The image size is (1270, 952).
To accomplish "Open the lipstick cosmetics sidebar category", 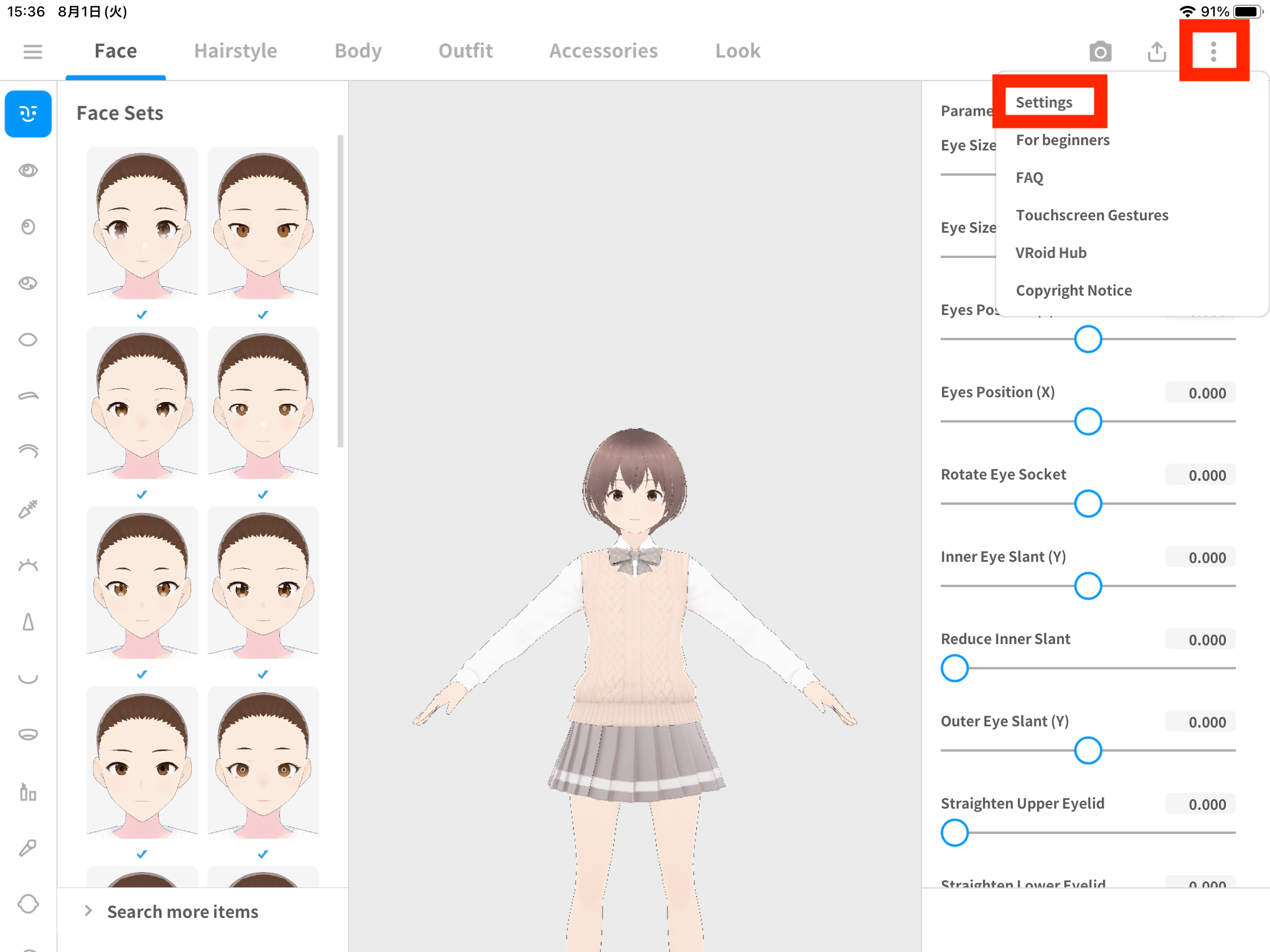I will coord(28,791).
